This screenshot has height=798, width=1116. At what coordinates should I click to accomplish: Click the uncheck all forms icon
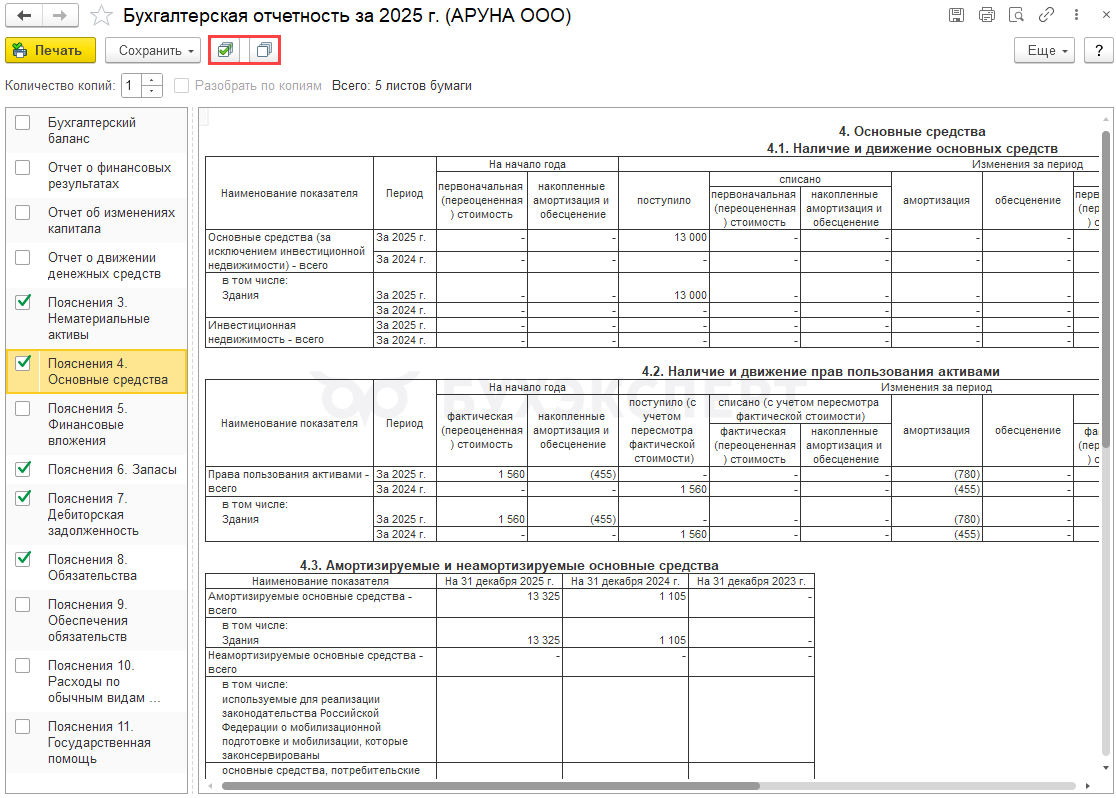click(x=263, y=50)
